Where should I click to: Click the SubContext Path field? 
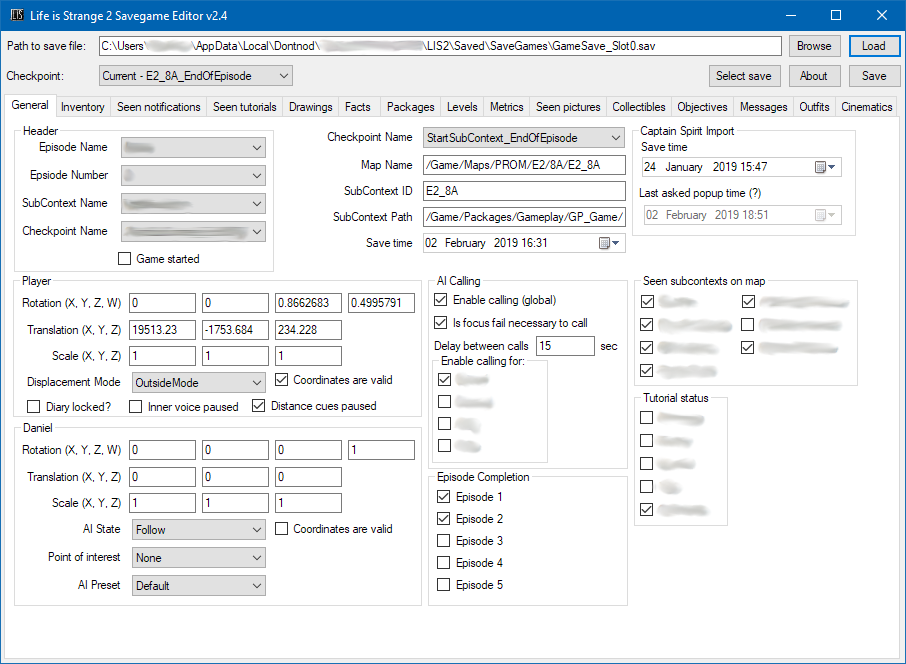(x=524, y=217)
